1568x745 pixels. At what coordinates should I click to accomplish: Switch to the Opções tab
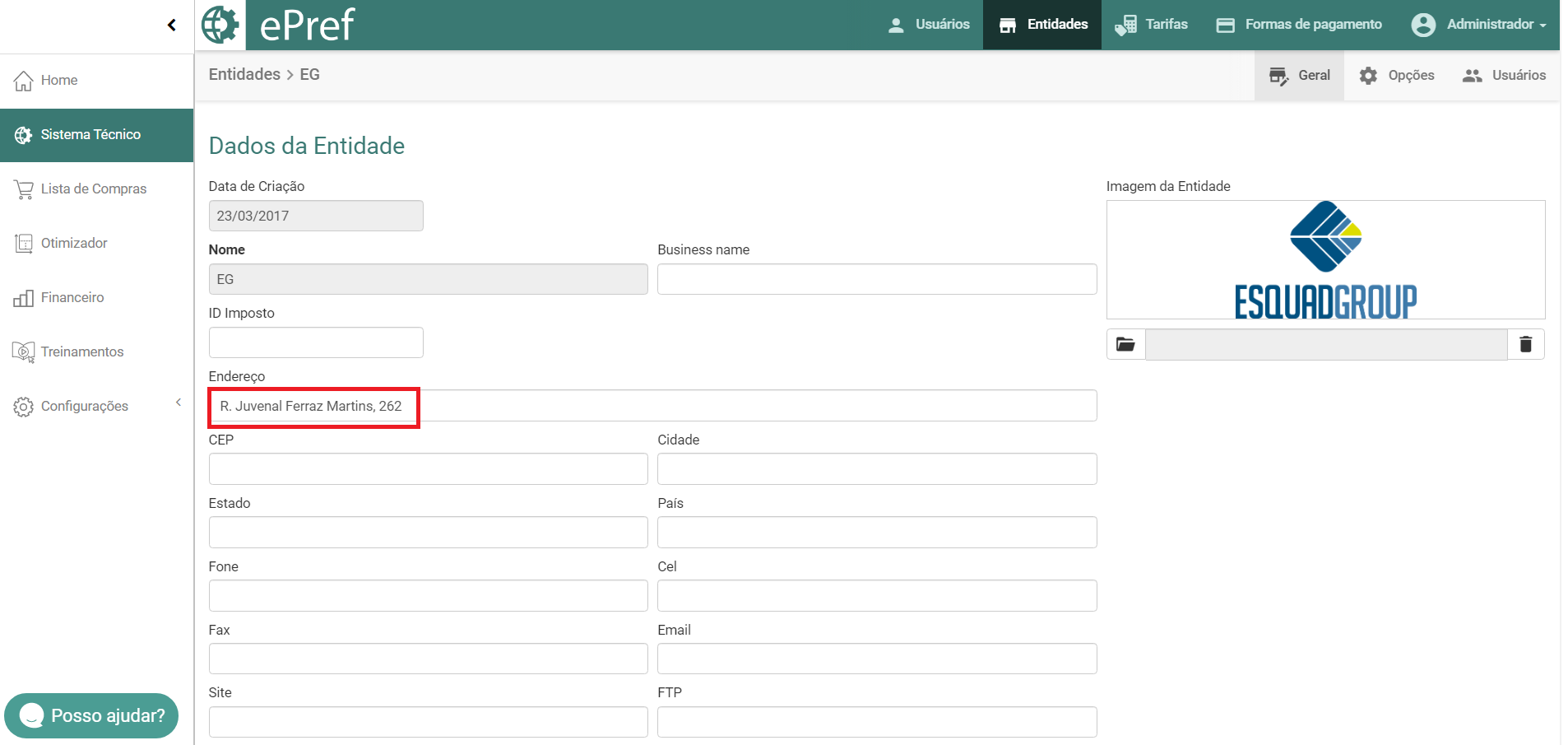coord(1397,75)
